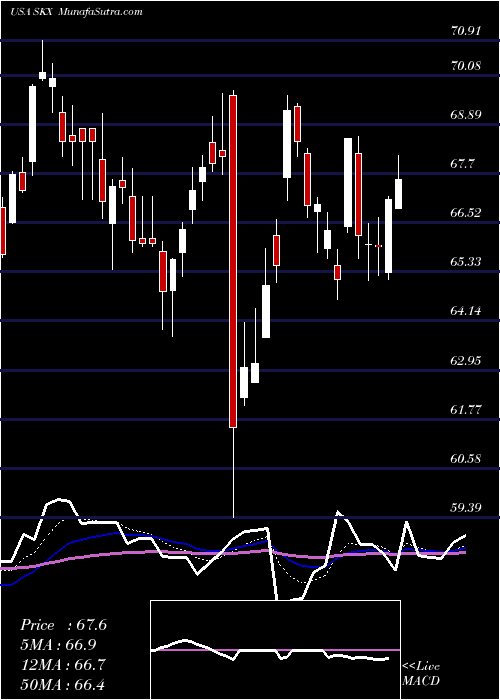
Task: Click the 68.89 price level label
Action: (466, 115)
